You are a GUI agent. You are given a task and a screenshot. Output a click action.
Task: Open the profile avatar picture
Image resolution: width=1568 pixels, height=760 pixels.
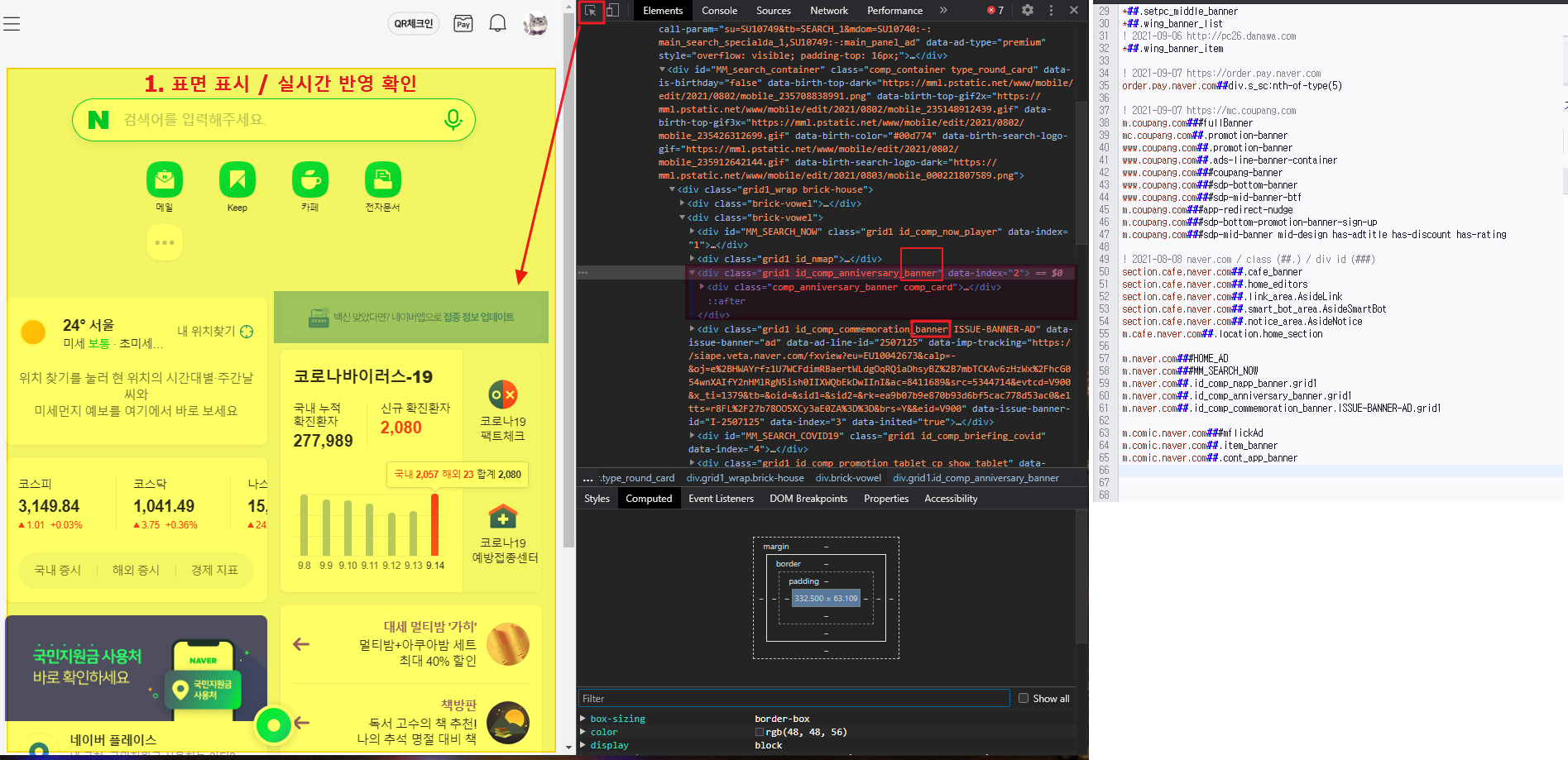pos(535,24)
